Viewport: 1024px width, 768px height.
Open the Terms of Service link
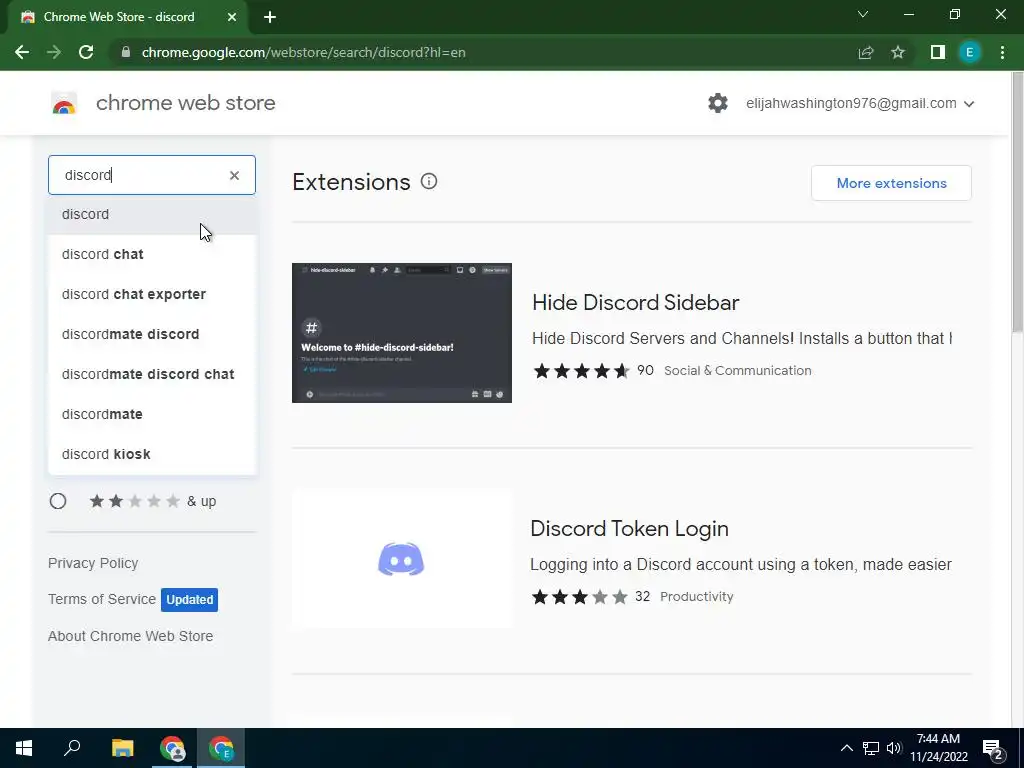pos(102,599)
